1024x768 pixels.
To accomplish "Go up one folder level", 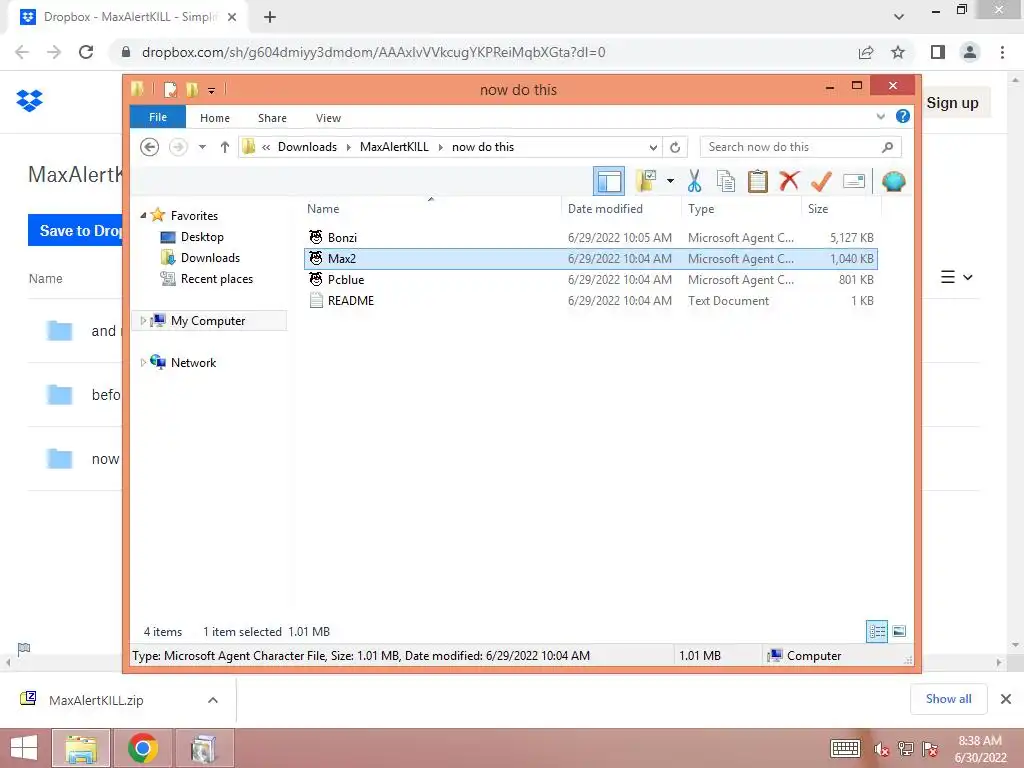I will pos(225,147).
